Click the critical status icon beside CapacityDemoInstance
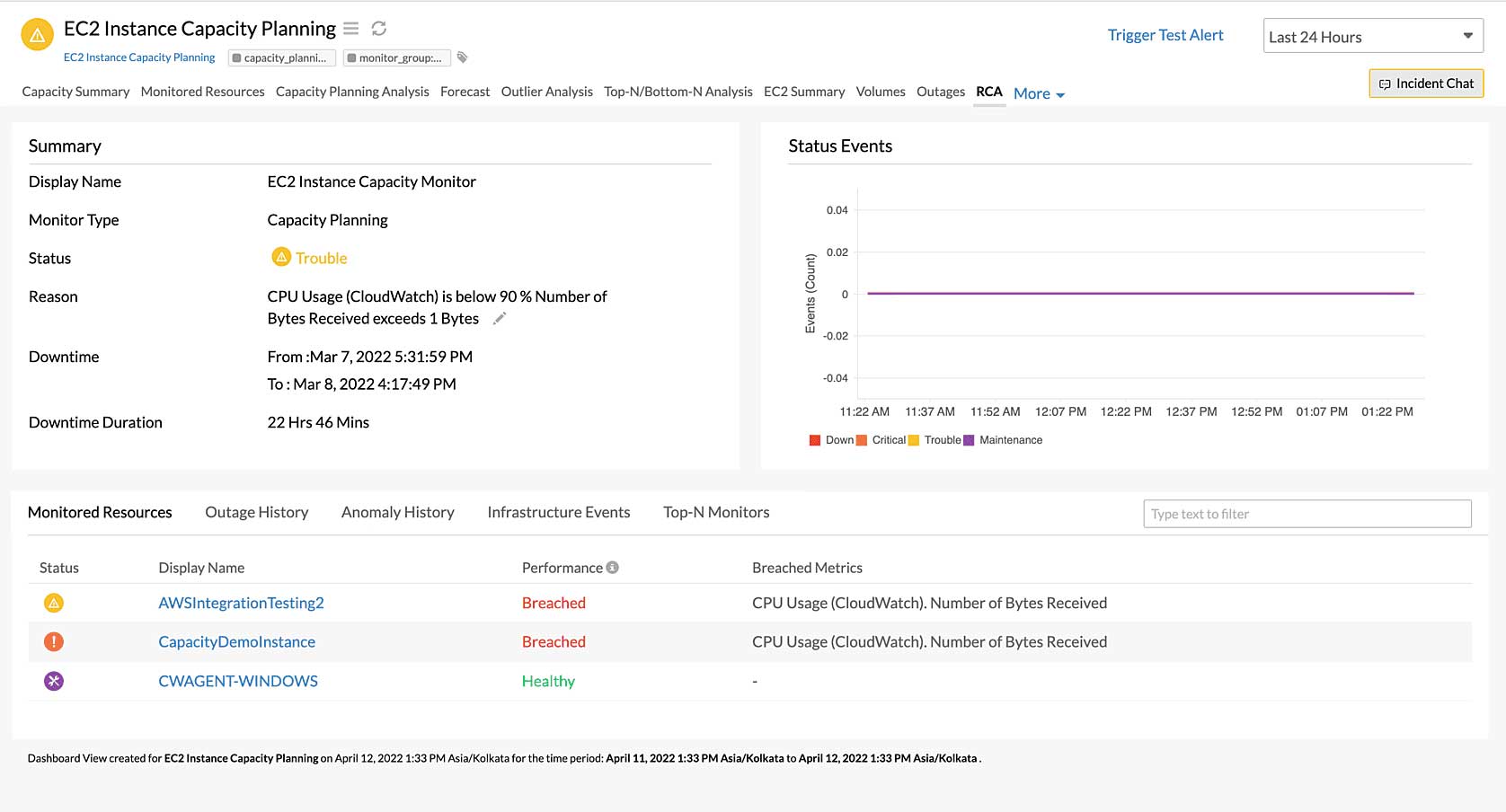 (53, 641)
